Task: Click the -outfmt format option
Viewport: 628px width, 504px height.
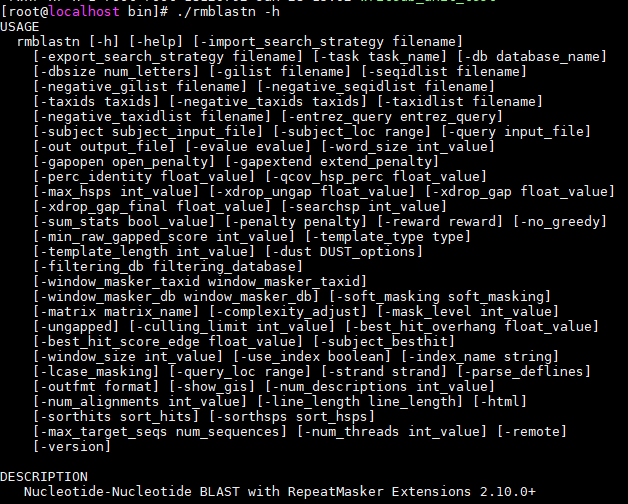Action: pos(96,387)
